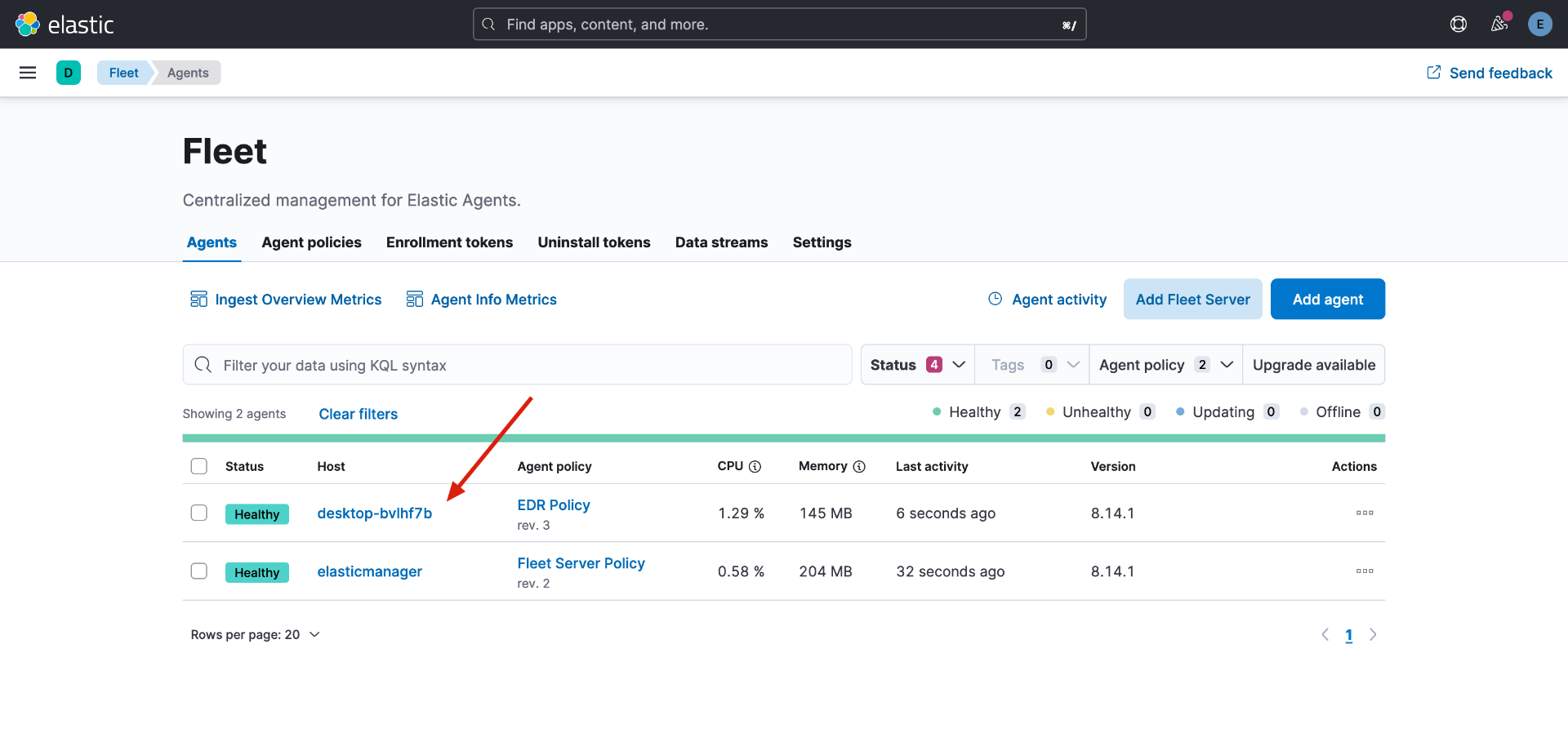
Task: Open the Fleet Server Policy link
Action: [x=581, y=563]
